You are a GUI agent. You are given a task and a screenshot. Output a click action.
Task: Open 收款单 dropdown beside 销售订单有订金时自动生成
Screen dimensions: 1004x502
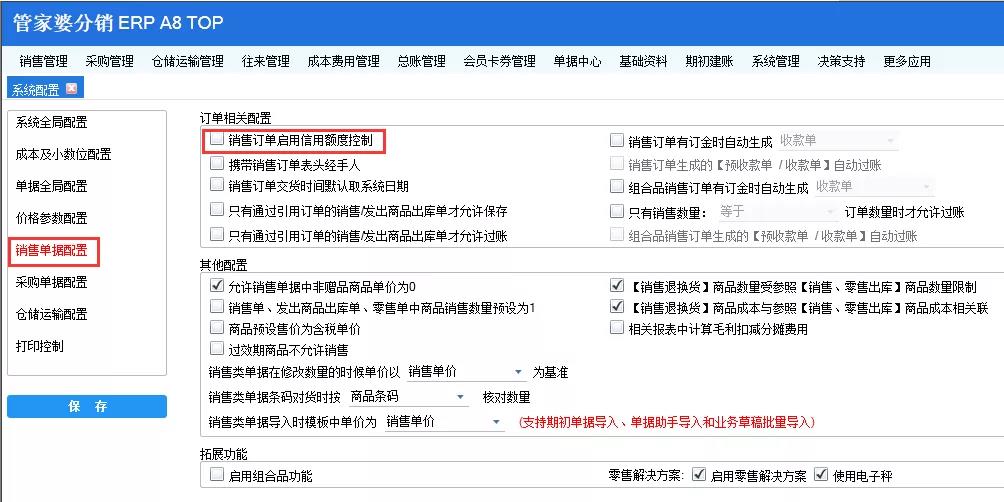[x=838, y=140]
